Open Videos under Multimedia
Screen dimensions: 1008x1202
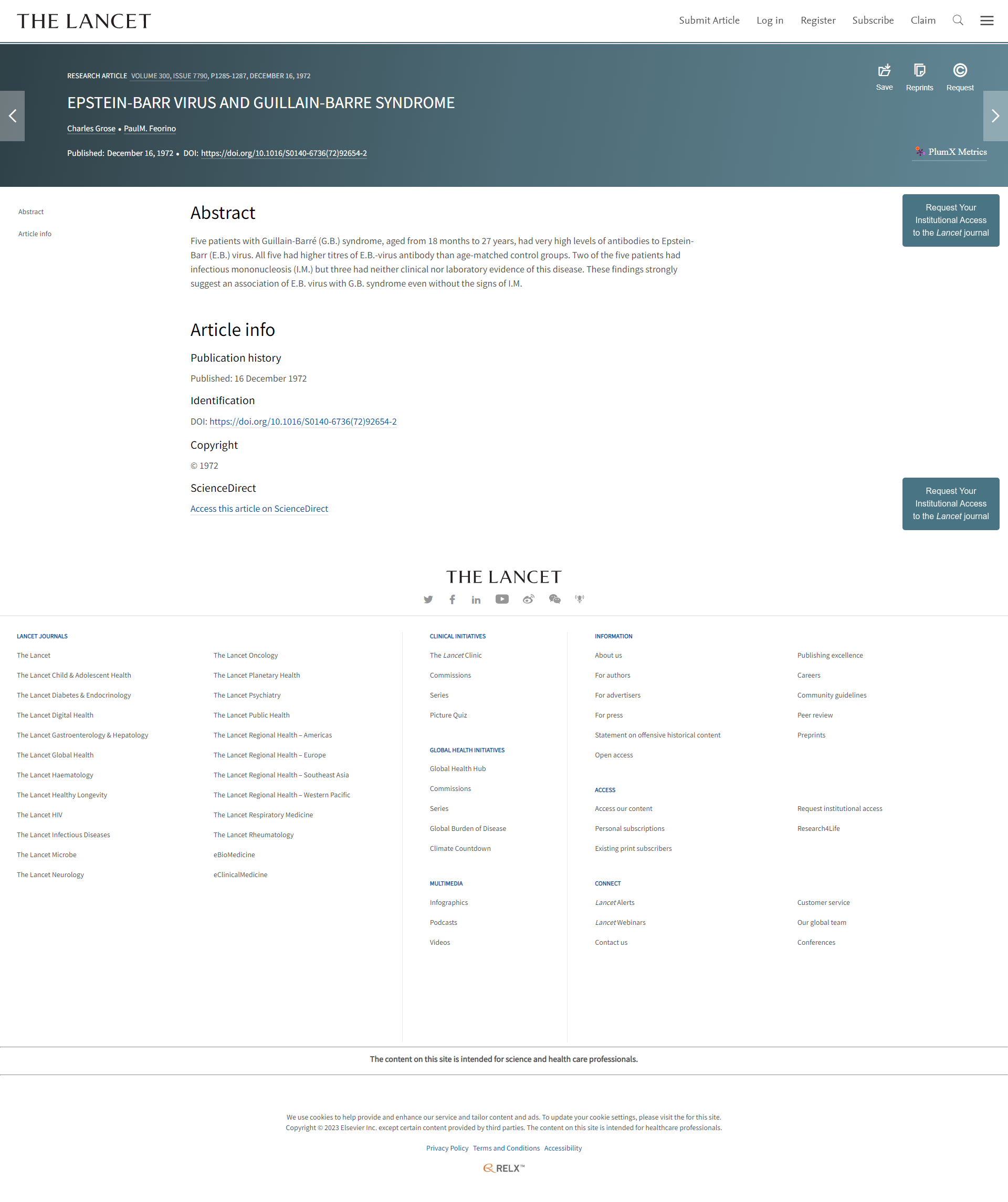coord(439,943)
